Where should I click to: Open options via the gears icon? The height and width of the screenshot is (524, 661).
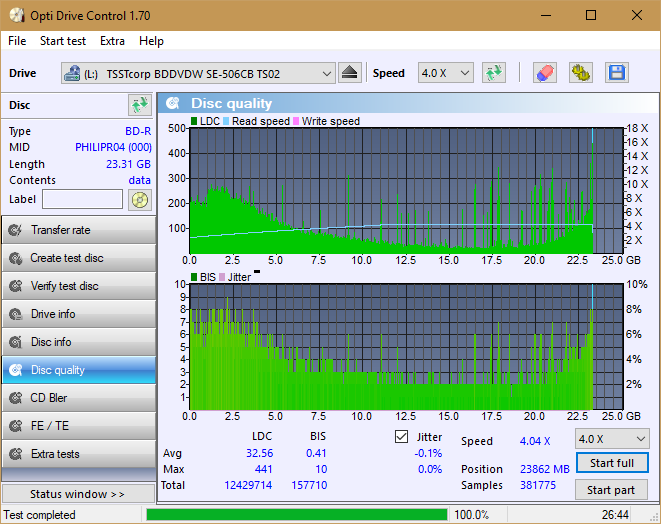point(580,73)
